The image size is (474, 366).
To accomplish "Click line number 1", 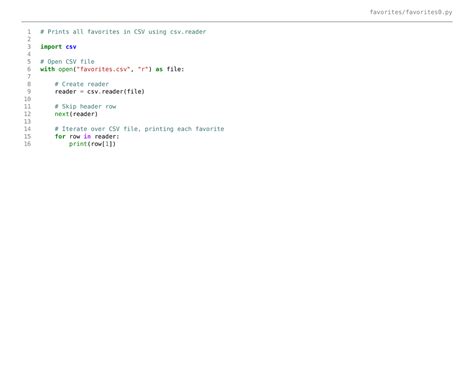I will [29, 32].
